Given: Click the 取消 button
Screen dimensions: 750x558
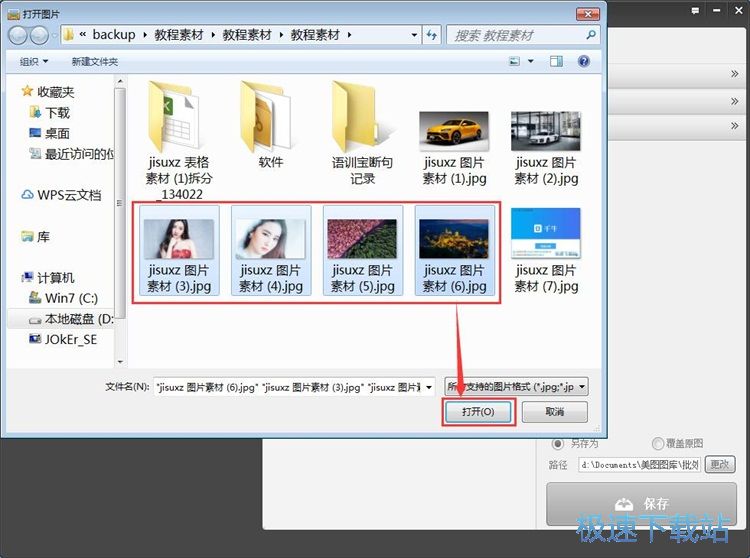Looking at the screenshot, I should click(x=554, y=412).
